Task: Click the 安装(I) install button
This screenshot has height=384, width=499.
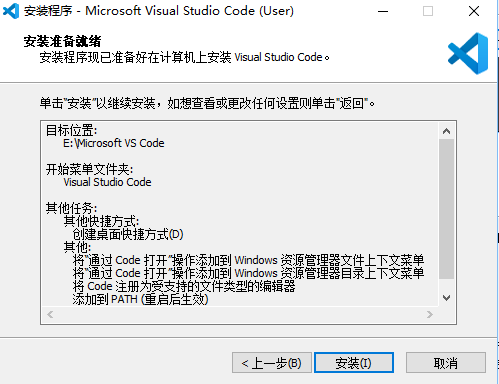Action: click(x=354, y=363)
